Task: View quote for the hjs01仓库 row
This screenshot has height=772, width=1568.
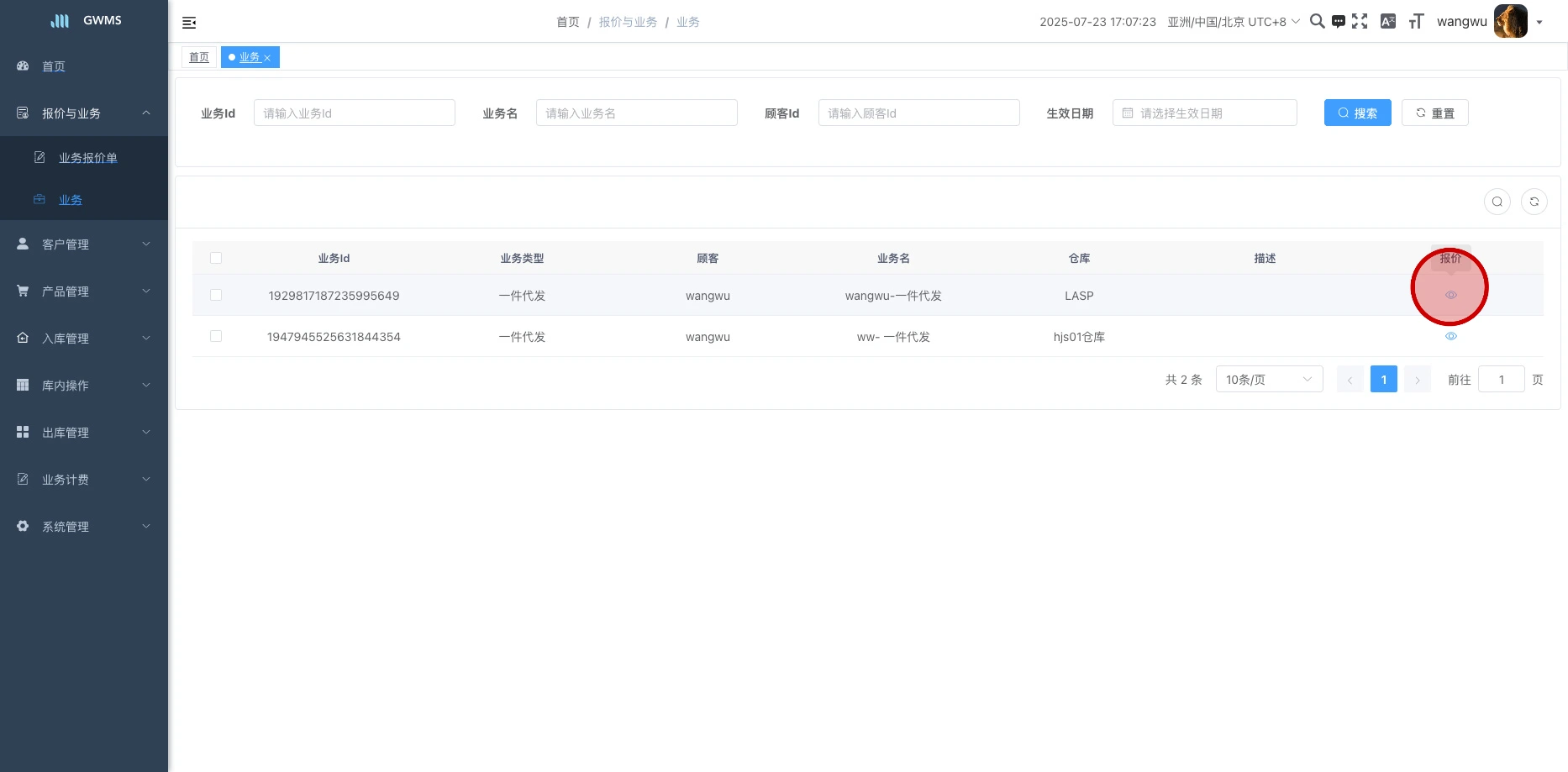Action: point(1450,336)
